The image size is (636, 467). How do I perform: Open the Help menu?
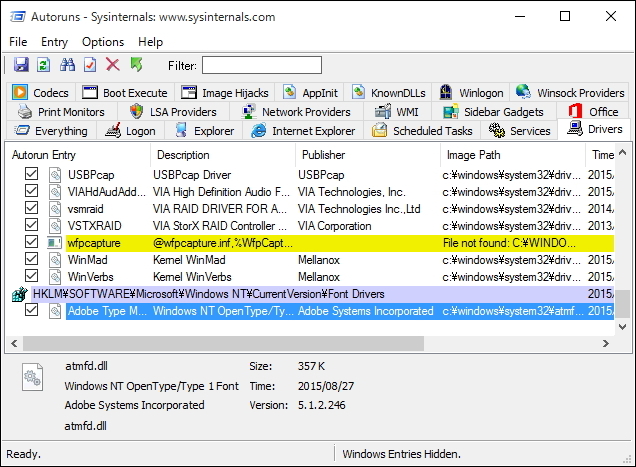[150, 42]
